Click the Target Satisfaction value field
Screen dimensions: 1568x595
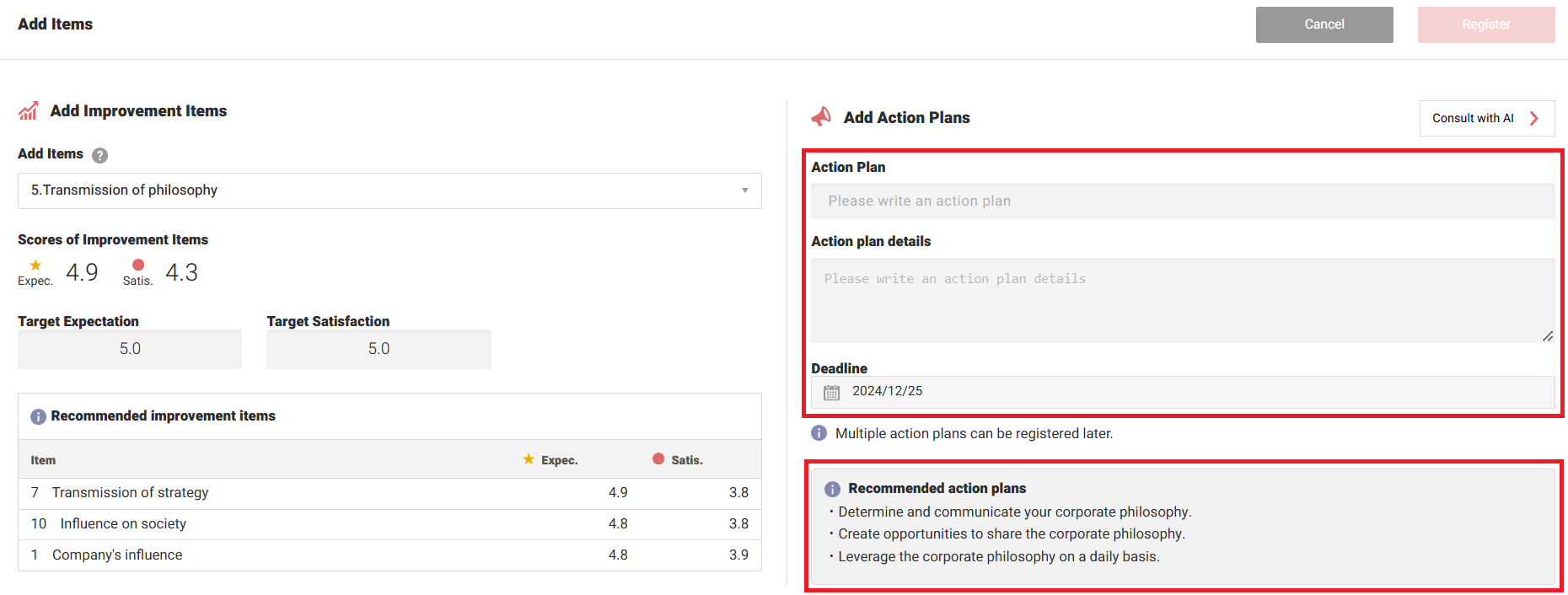click(379, 349)
